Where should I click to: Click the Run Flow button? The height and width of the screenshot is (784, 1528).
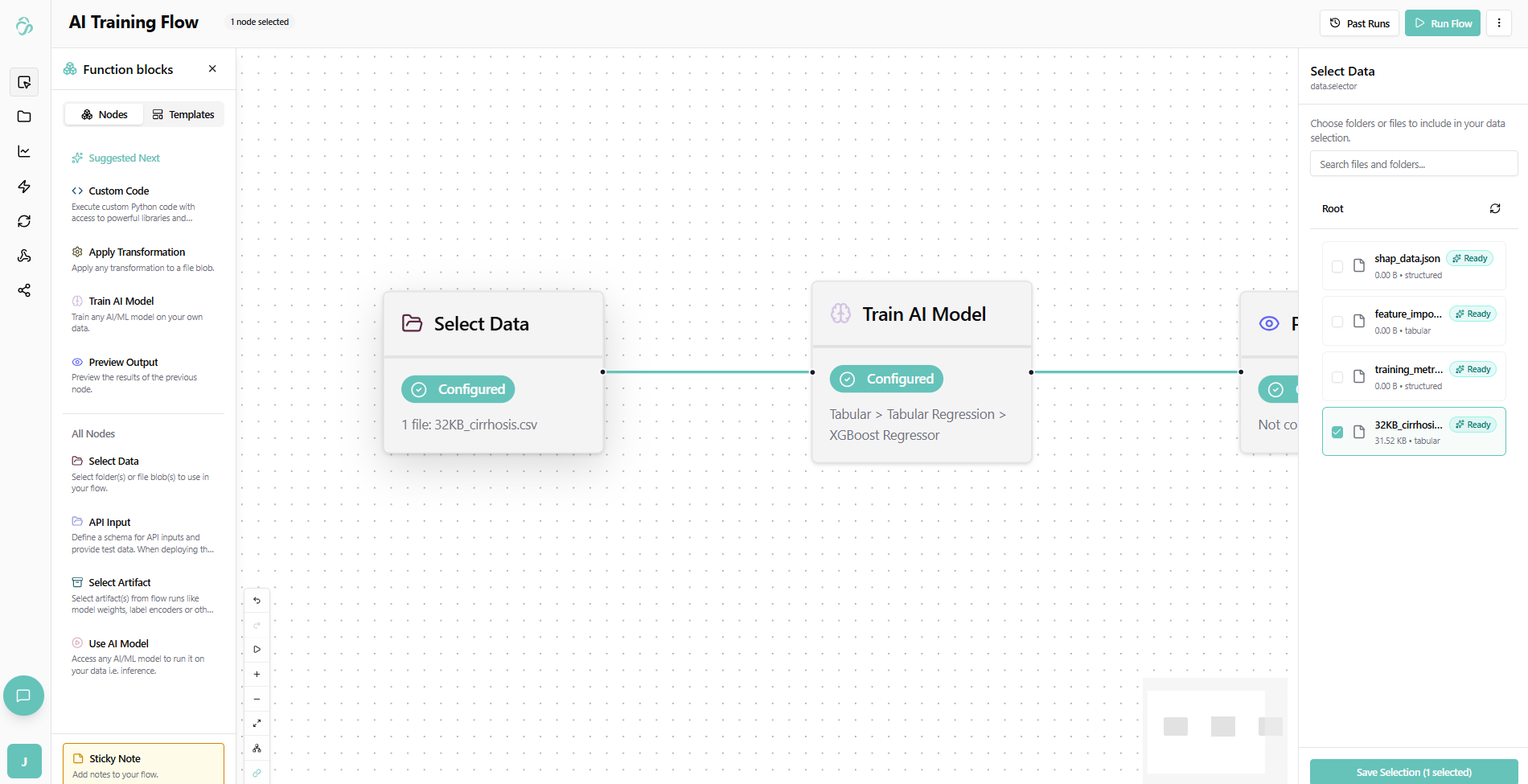click(x=1442, y=23)
